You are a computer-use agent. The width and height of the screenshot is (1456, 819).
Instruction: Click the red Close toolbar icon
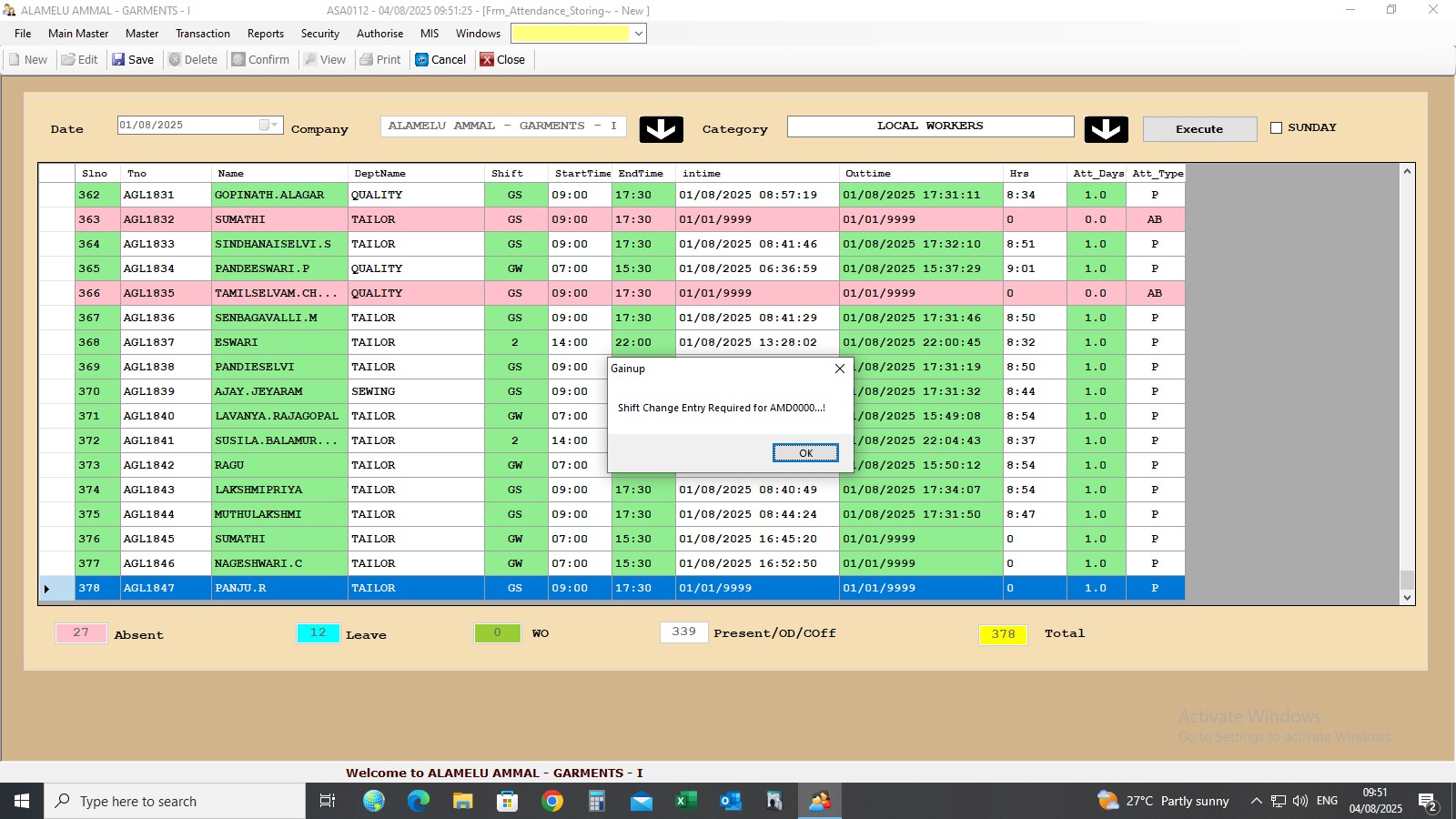point(488,60)
